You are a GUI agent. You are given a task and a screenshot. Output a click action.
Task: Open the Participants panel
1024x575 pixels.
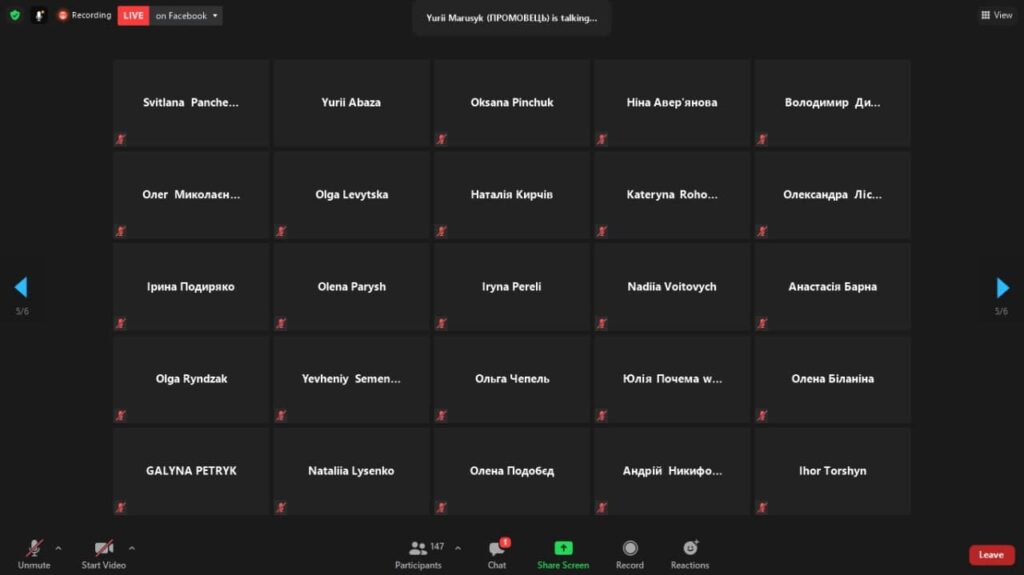coord(418,554)
